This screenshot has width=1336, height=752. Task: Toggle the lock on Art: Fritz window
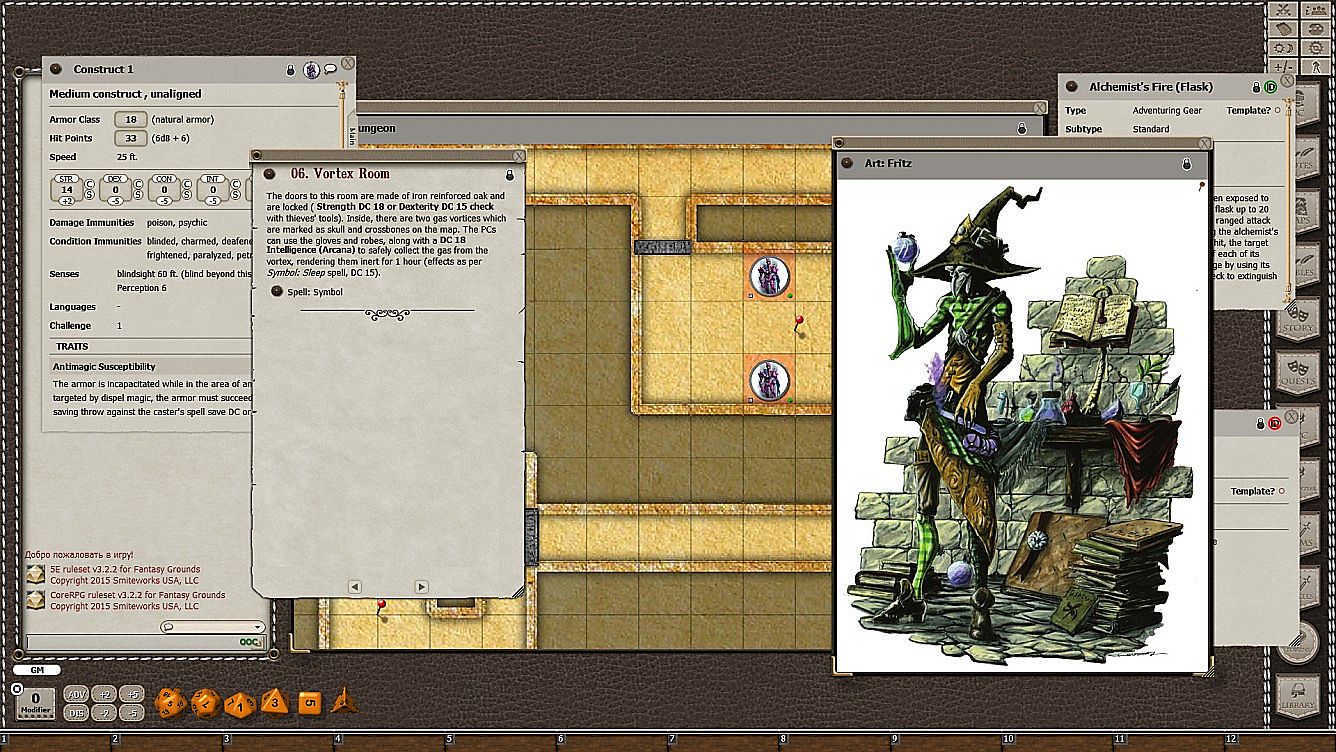click(x=1186, y=163)
